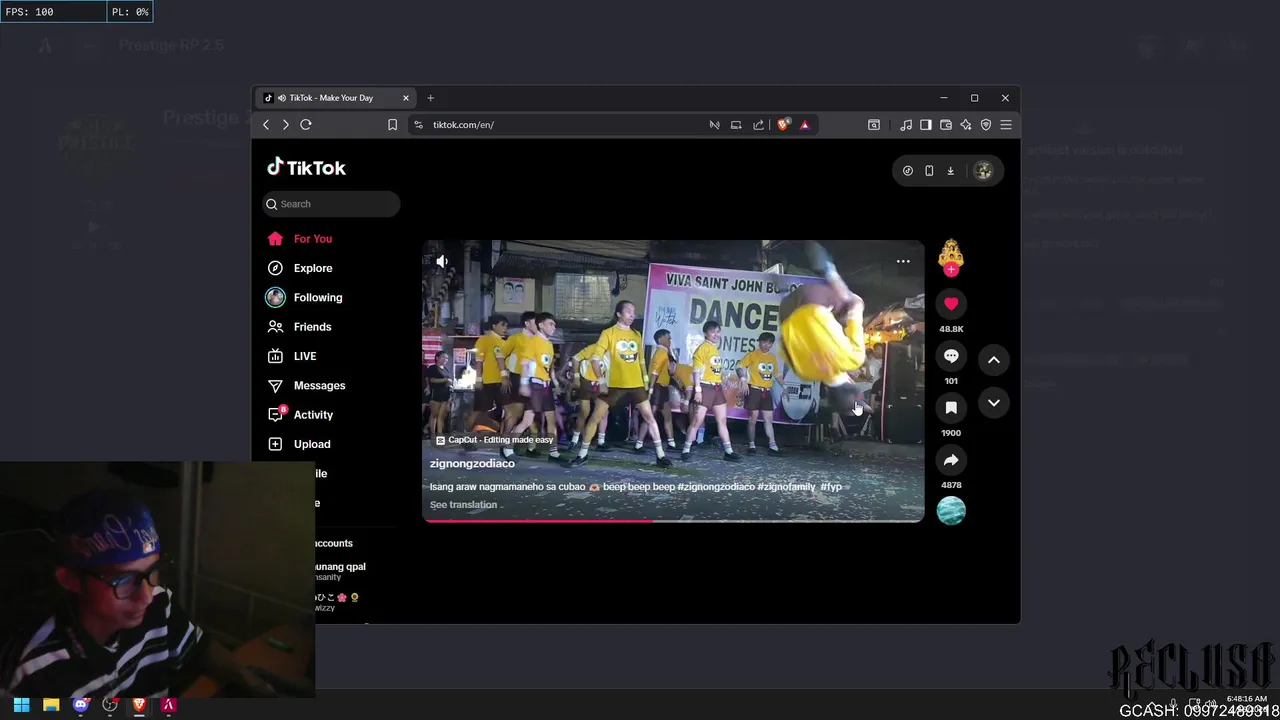Viewport: 1280px width, 720px height.
Task: Open Brave Shields lion icon
Action: [x=783, y=125]
